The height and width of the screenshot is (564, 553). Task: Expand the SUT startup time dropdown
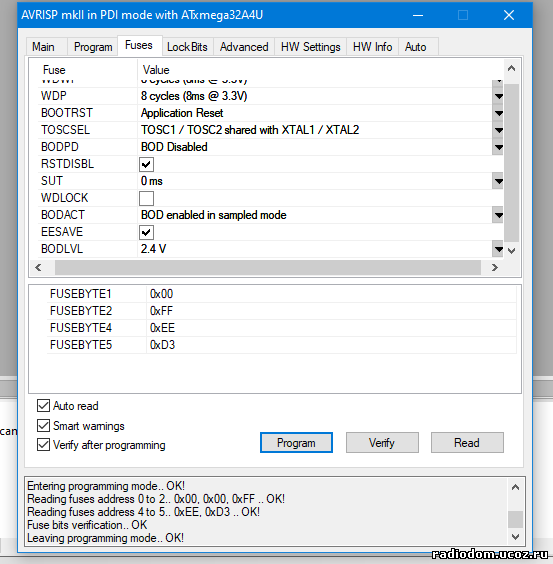pyautogui.click(x=498, y=181)
